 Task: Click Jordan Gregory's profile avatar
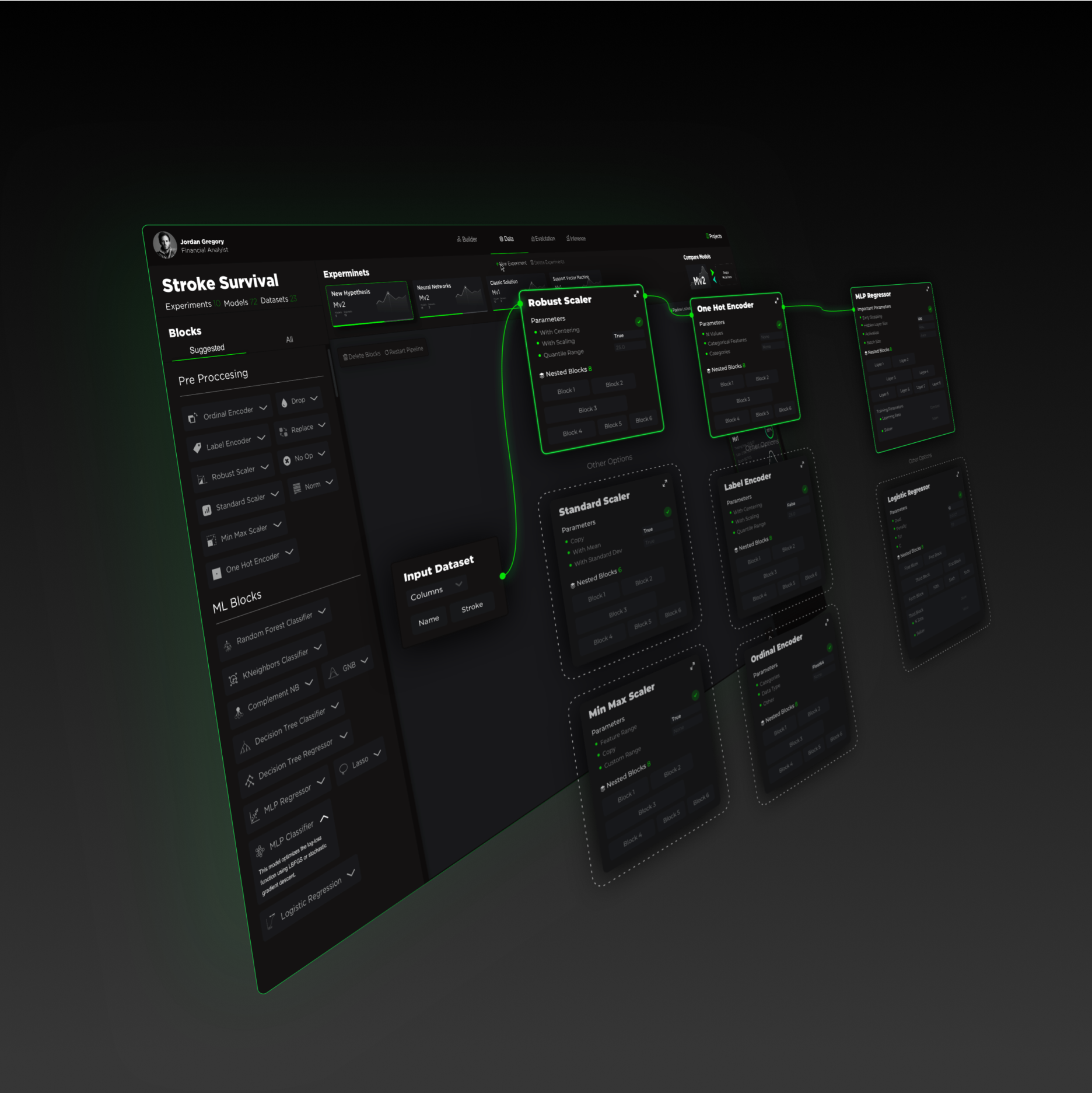pyautogui.click(x=164, y=245)
